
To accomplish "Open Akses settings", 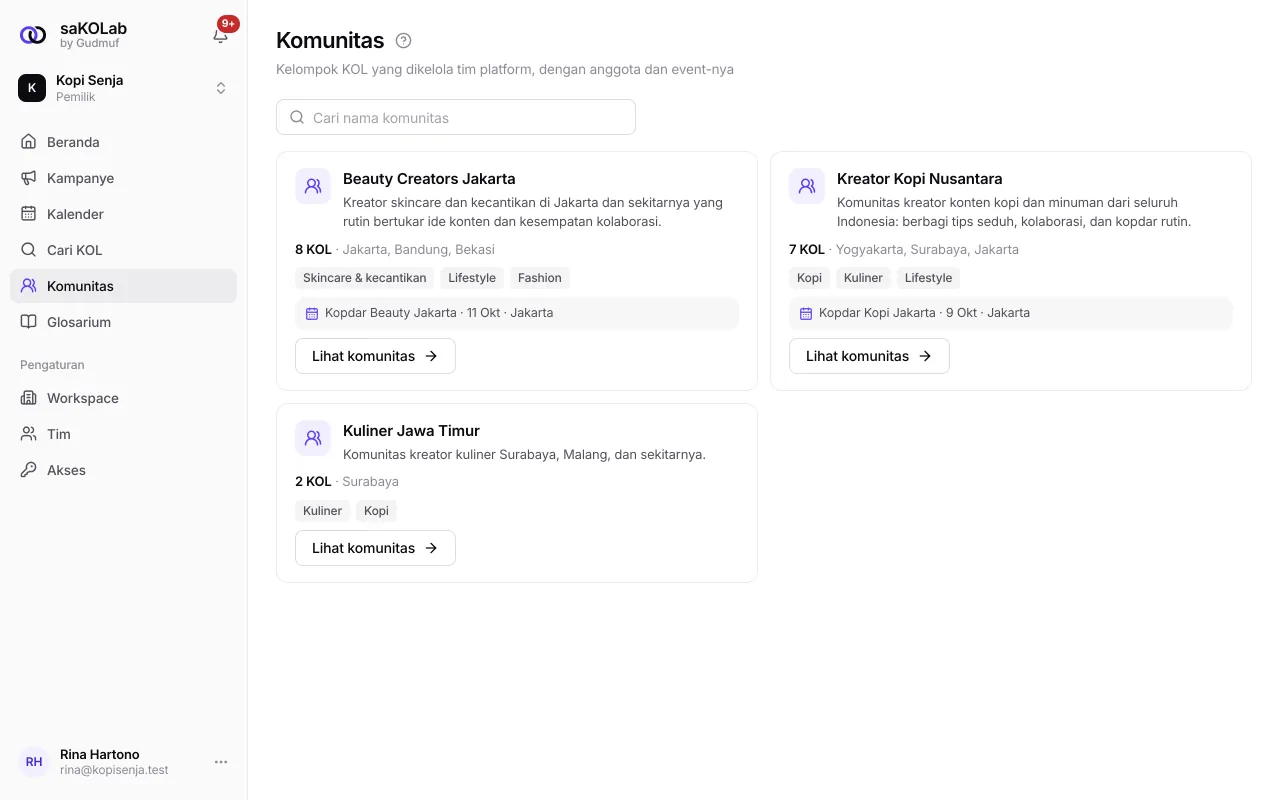I will (x=123, y=470).
